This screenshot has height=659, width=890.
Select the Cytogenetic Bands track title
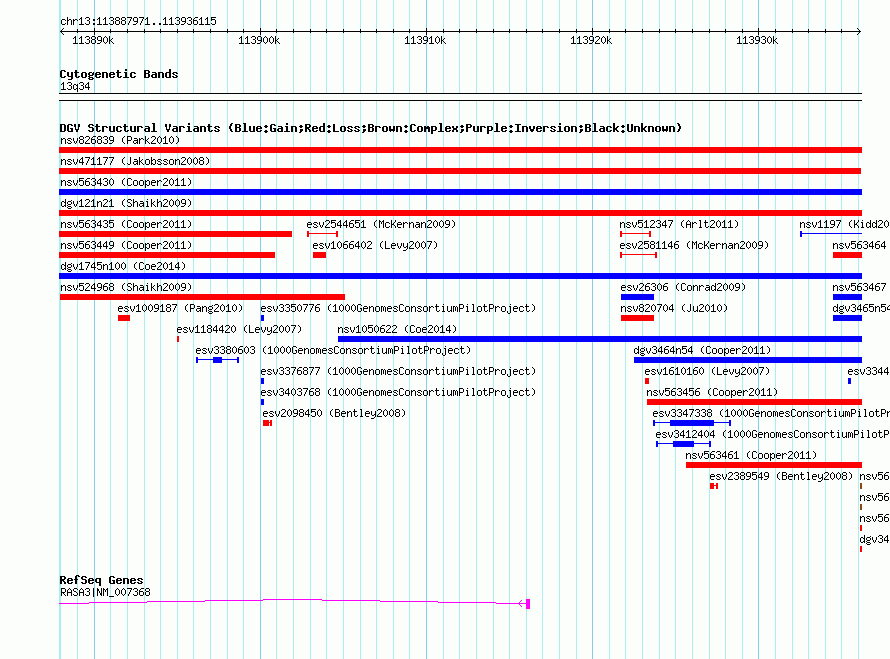[x=119, y=74]
